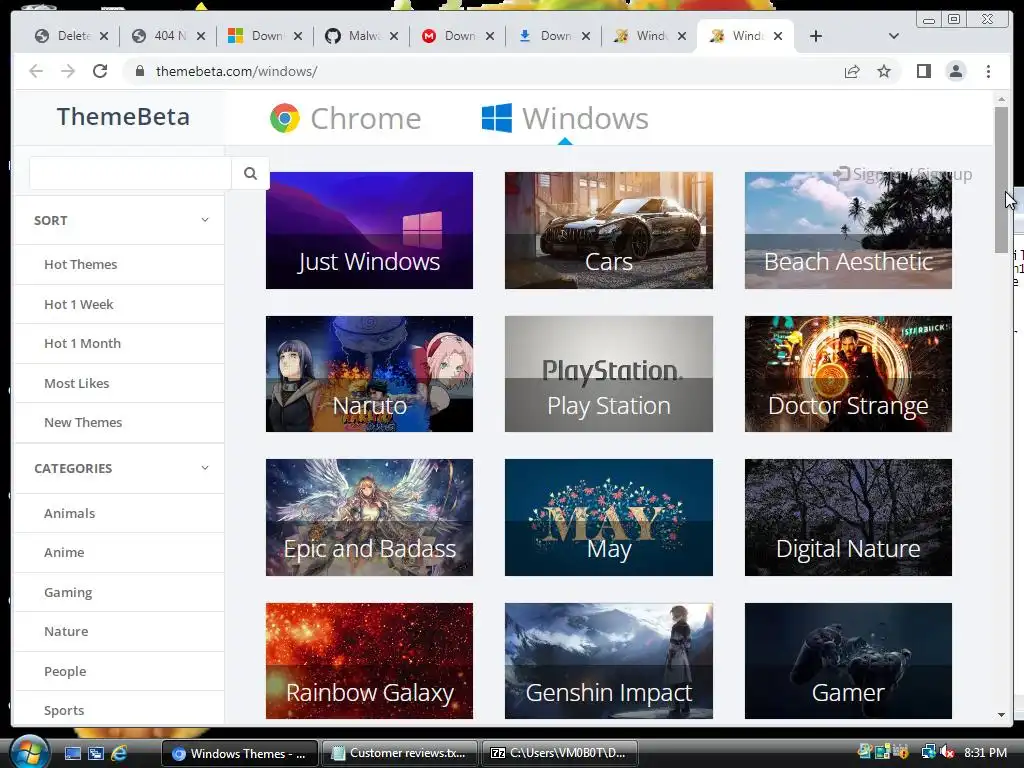Click the Sign in / Sign up link
The height and width of the screenshot is (768, 1024).
point(903,174)
